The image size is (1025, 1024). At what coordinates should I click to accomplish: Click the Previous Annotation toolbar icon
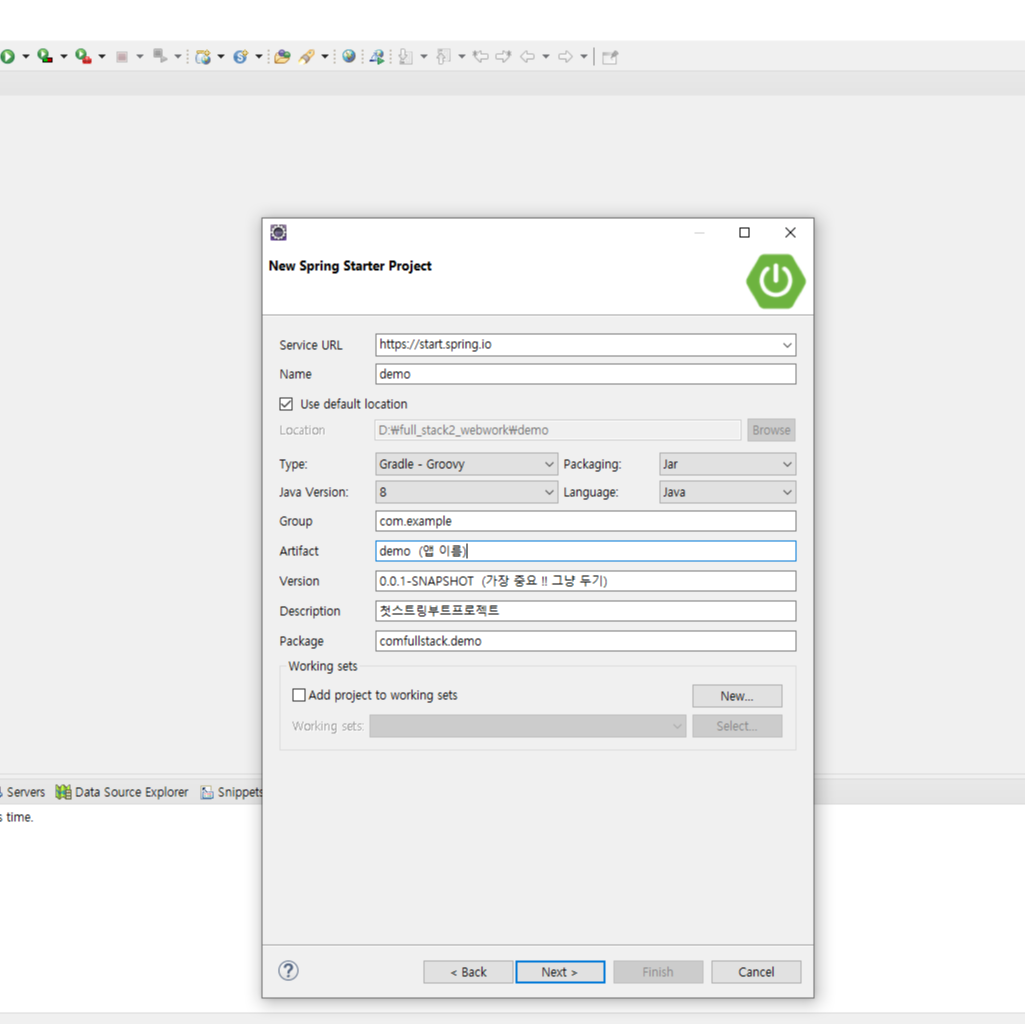(444, 57)
